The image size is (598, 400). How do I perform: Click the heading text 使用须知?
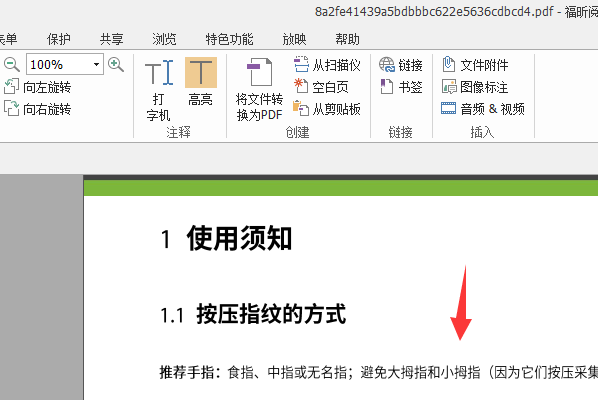[239, 238]
